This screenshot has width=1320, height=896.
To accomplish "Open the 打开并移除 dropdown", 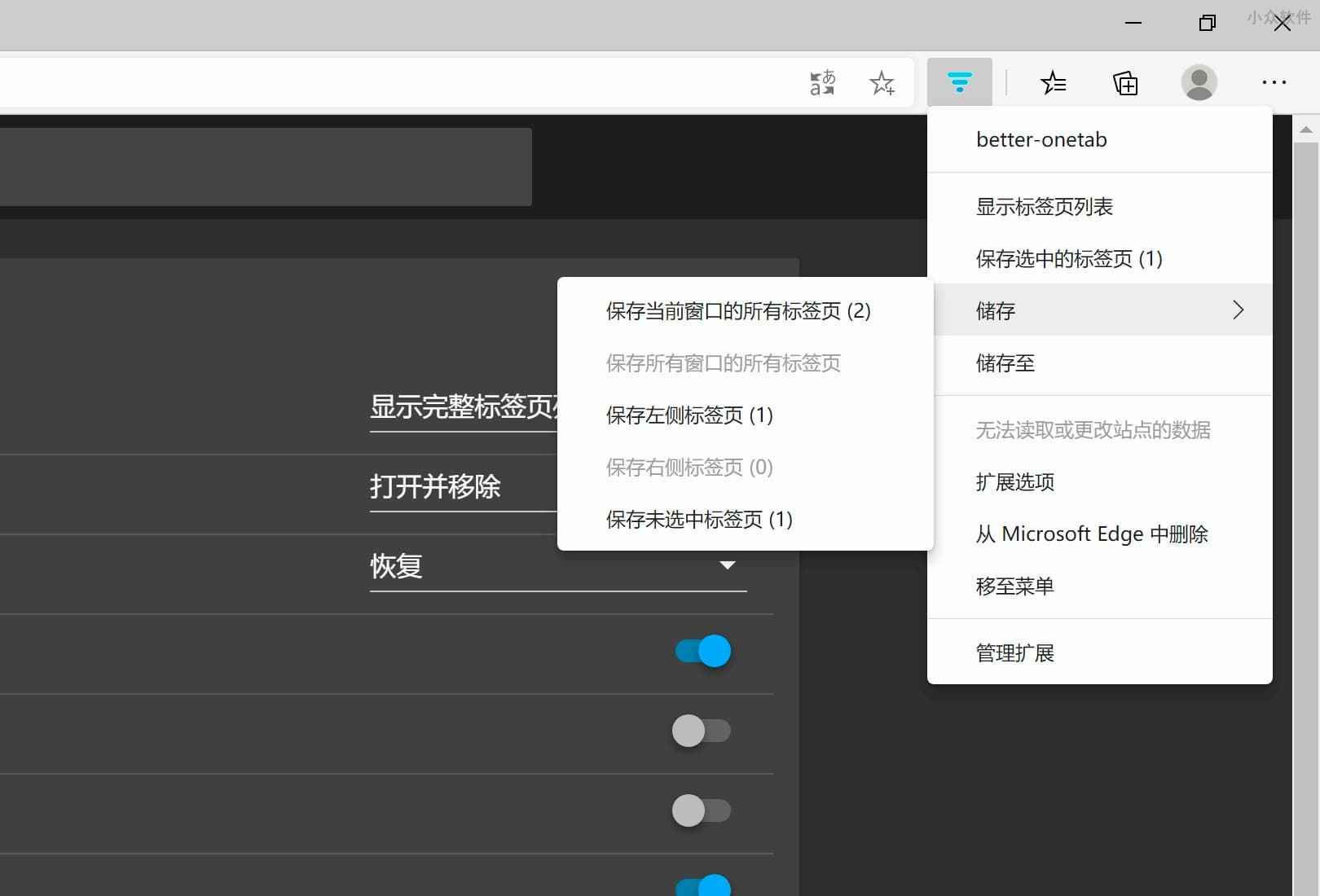I will point(463,487).
